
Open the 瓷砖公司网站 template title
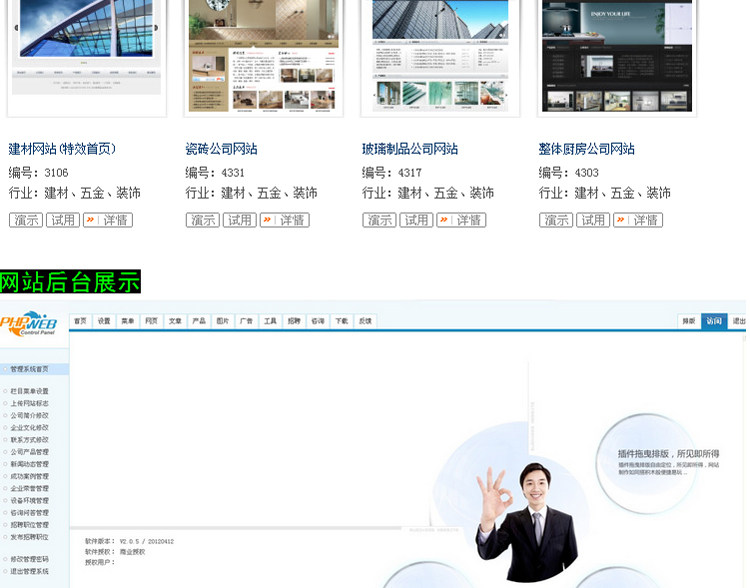pos(221,149)
